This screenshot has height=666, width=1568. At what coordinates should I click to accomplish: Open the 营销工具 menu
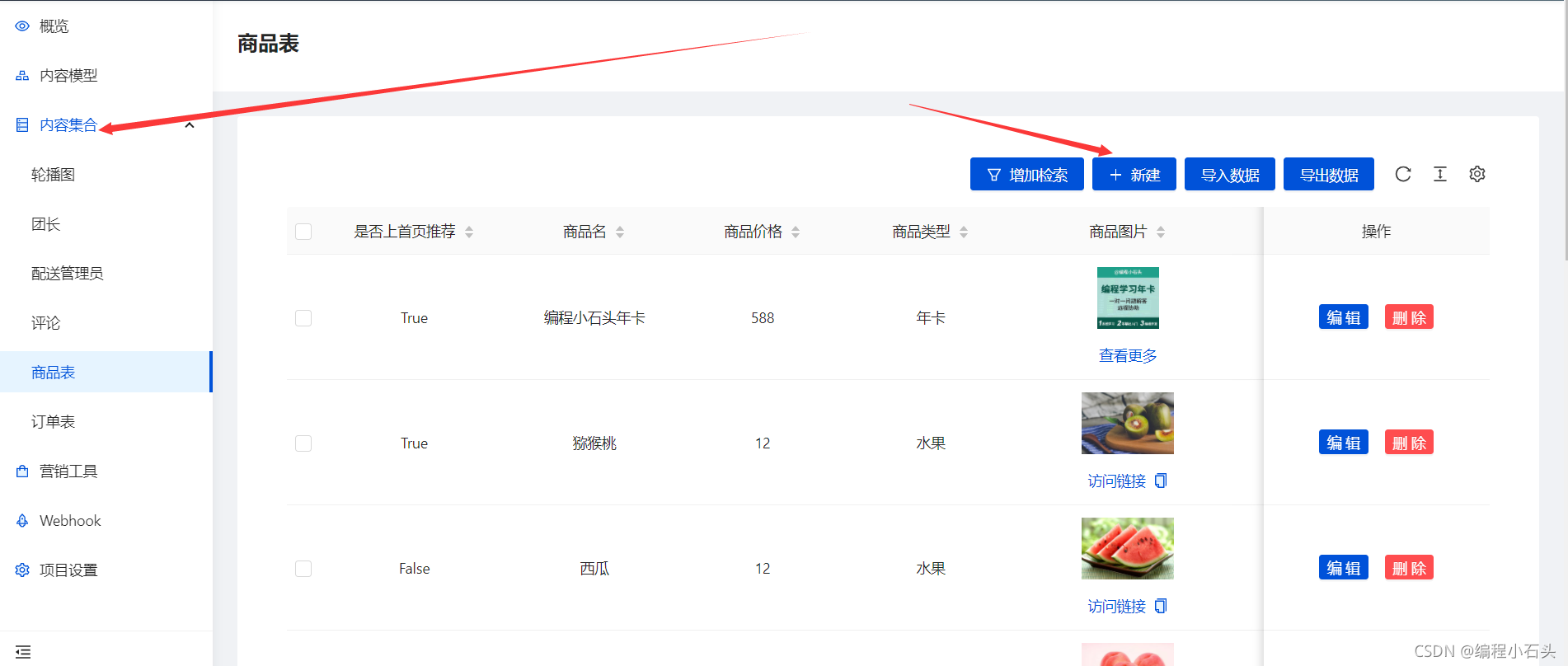106,471
